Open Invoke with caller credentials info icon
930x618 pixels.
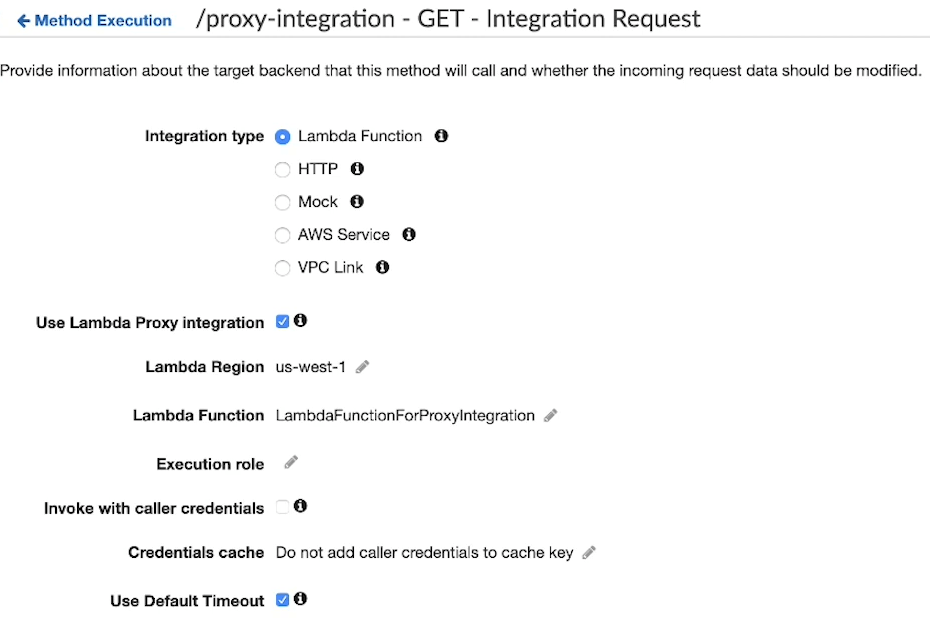point(302,506)
